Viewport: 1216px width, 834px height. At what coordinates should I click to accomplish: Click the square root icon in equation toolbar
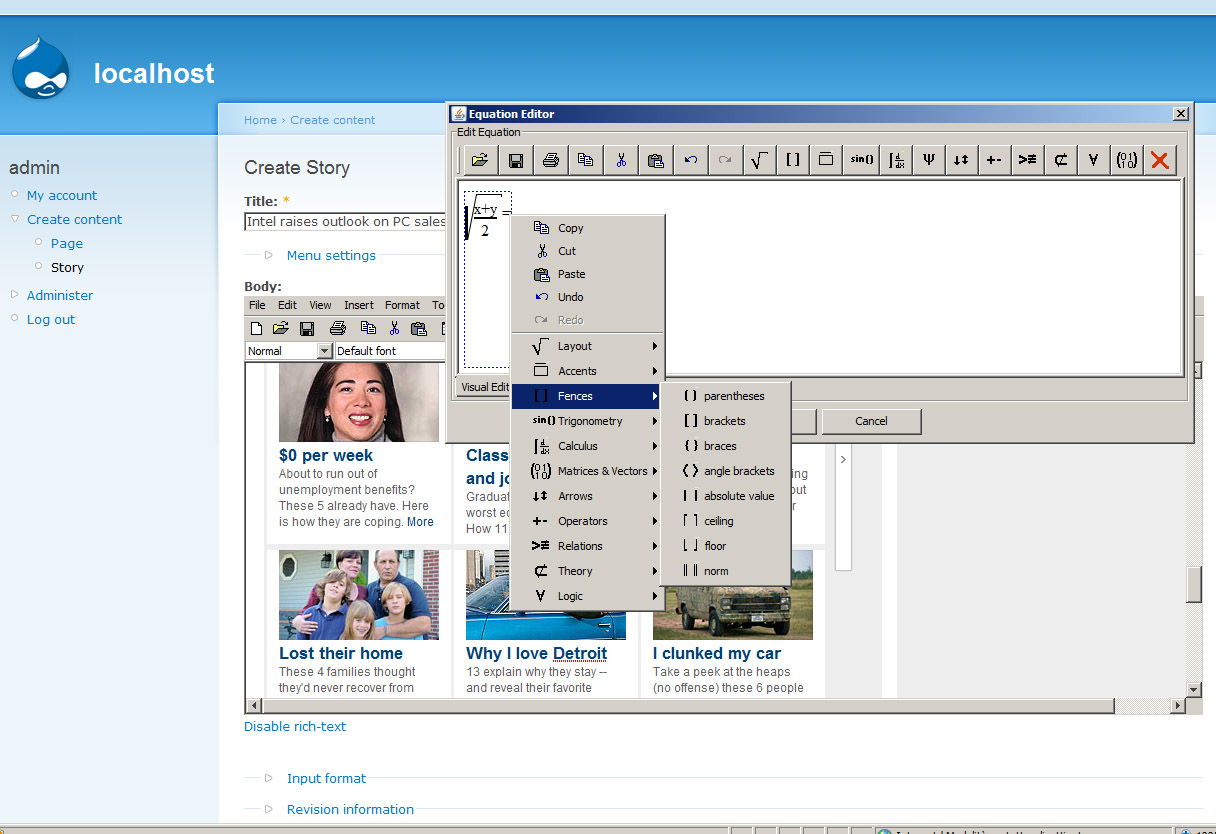[759, 160]
